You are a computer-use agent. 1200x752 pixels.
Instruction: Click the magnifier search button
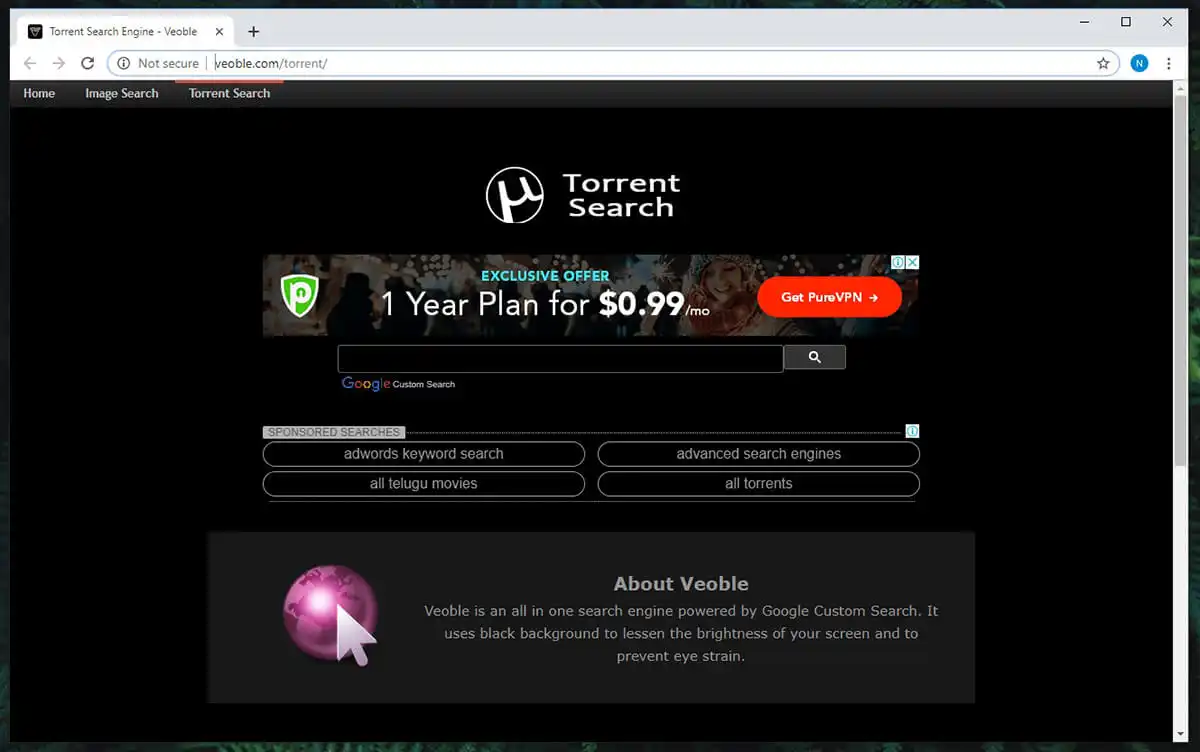coord(814,357)
